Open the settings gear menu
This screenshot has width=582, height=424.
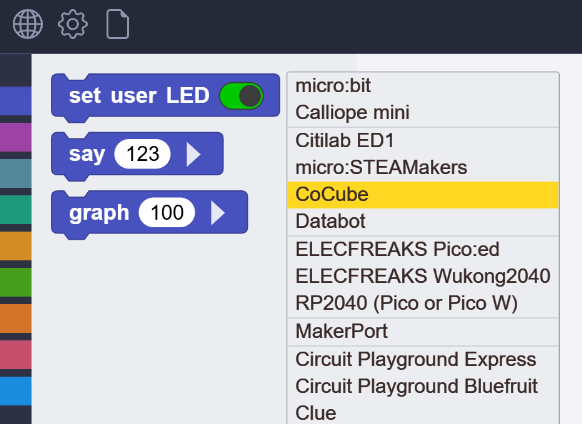pos(73,24)
